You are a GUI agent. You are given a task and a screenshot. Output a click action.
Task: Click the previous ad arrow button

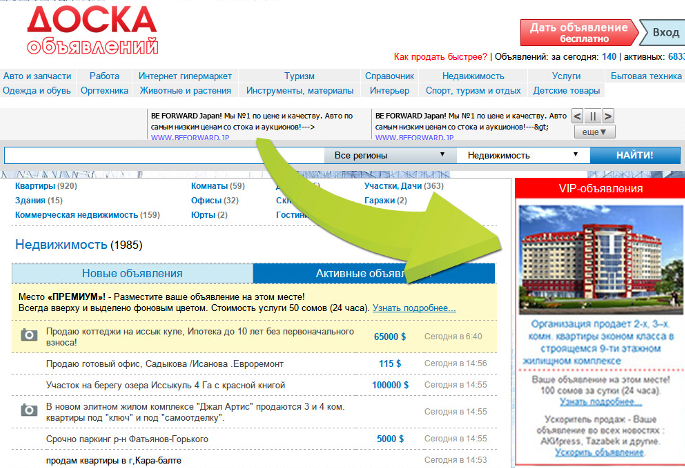tap(578, 116)
